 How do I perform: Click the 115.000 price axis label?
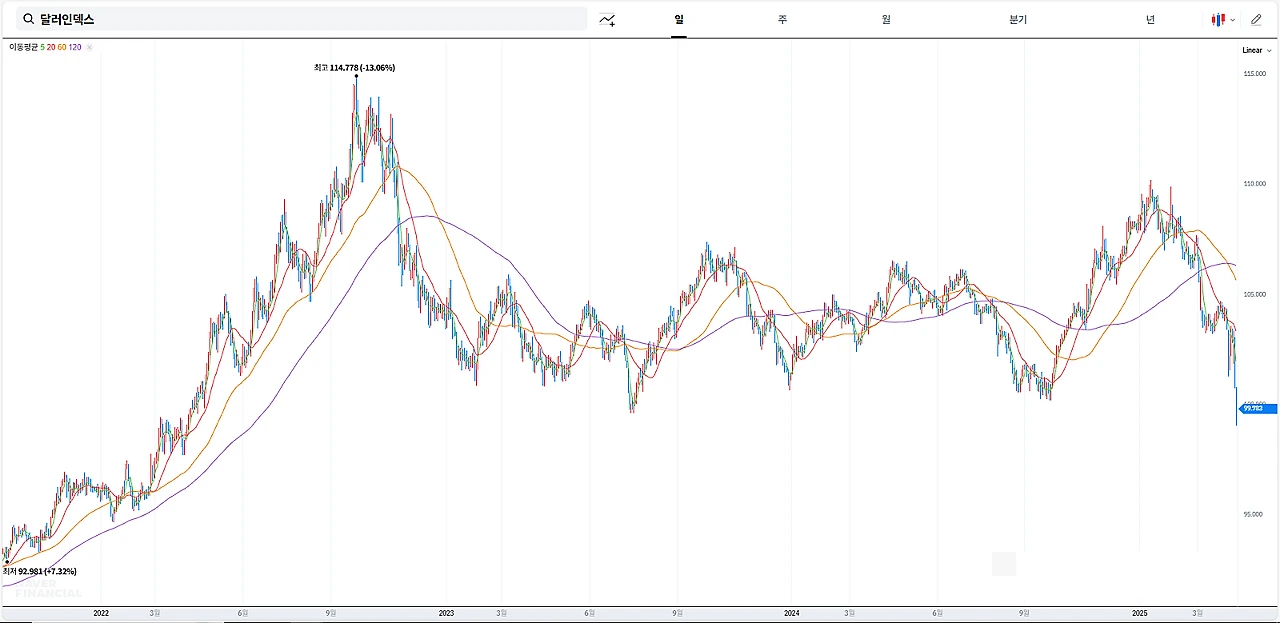1254,74
